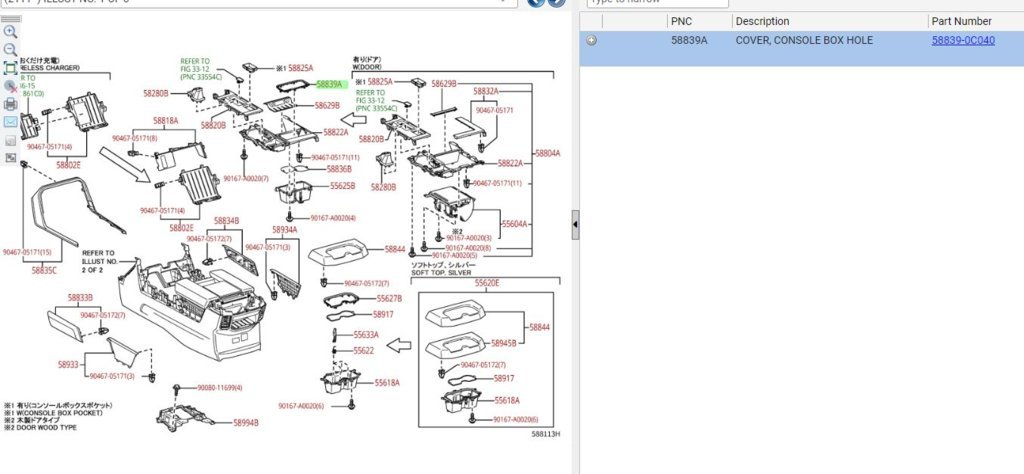Viewport: 1024px width, 474px height.
Task: Click callout 55627B in the diagram
Action: click(x=389, y=298)
